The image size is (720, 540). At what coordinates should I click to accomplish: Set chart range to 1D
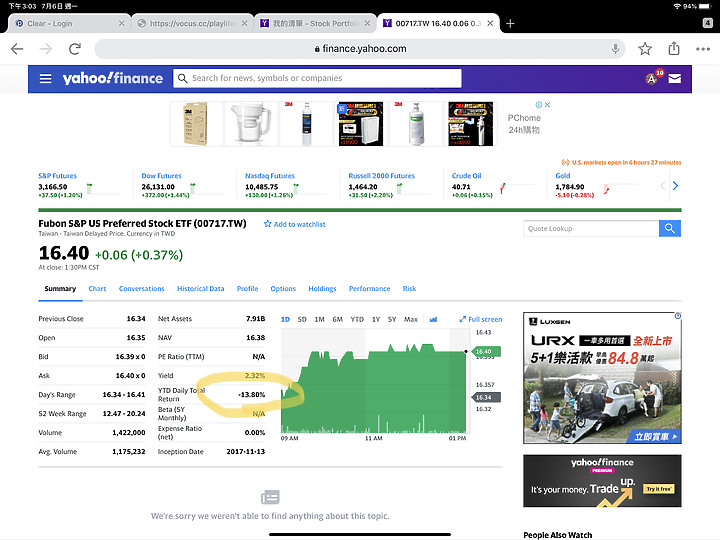click(285, 319)
